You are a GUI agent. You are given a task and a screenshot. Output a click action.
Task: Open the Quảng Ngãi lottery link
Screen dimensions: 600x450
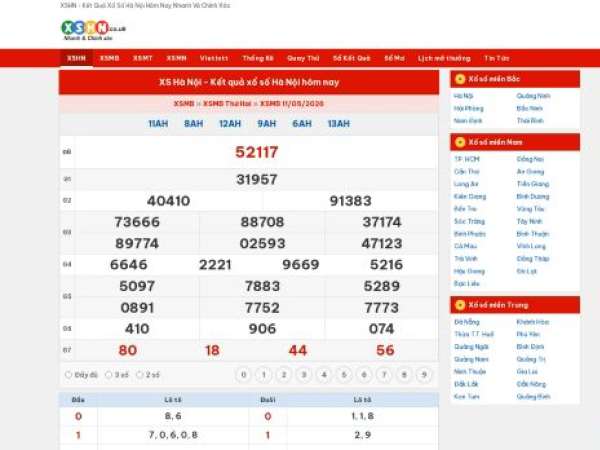[471, 347]
